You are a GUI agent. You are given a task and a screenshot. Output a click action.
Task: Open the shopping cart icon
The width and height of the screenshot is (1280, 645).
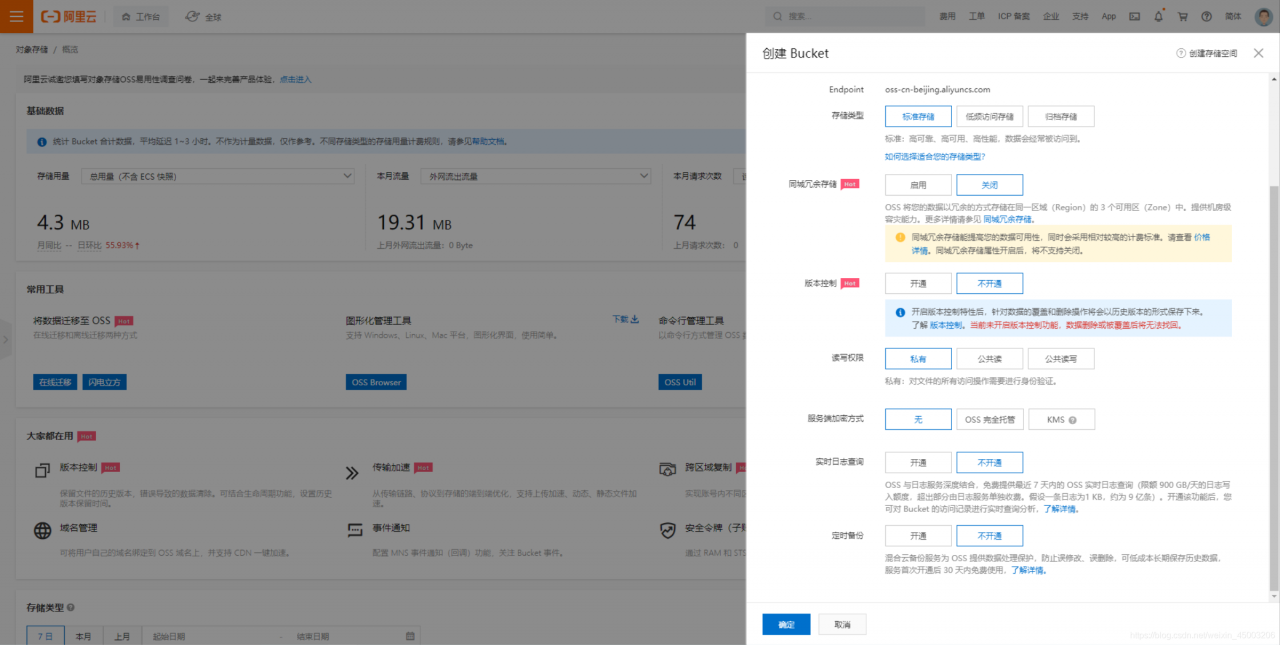click(1183, 17)
